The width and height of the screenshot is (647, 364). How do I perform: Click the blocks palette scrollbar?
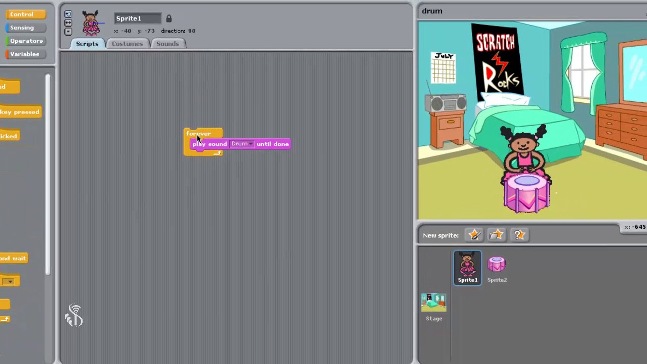(x=48, y=174)
